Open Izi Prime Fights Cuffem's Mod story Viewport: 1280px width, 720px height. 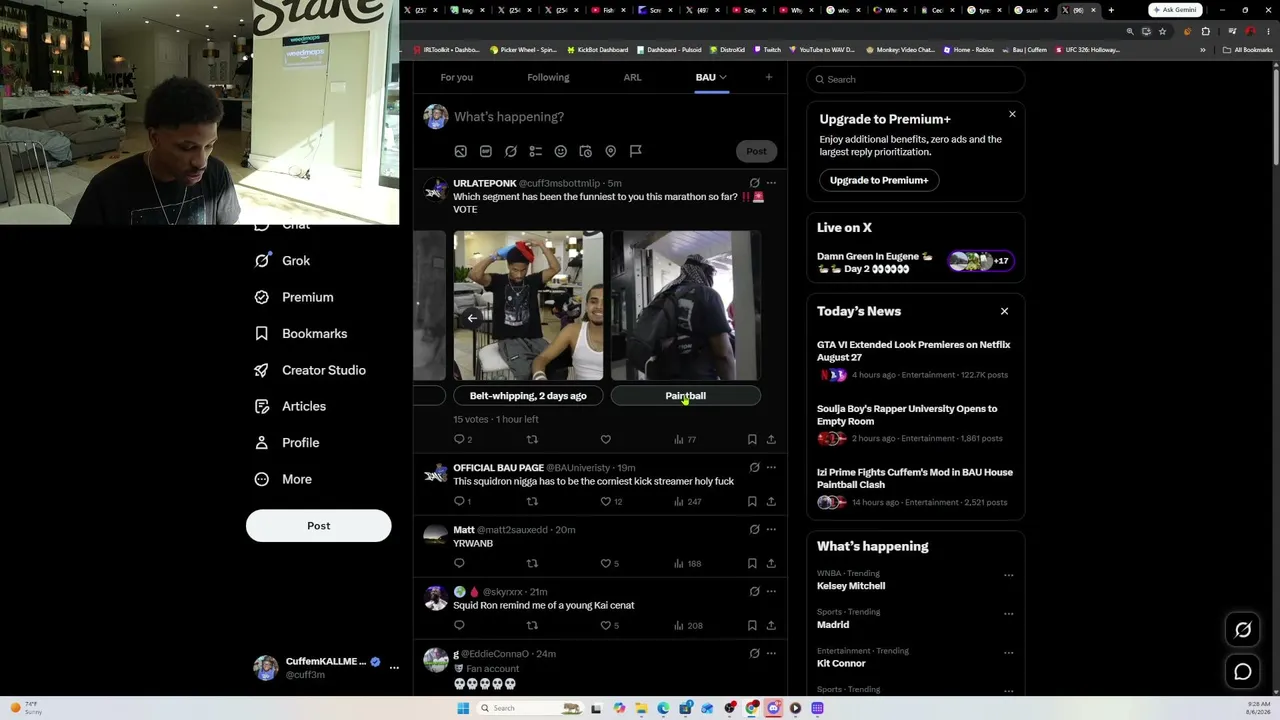tap(916, 487)
